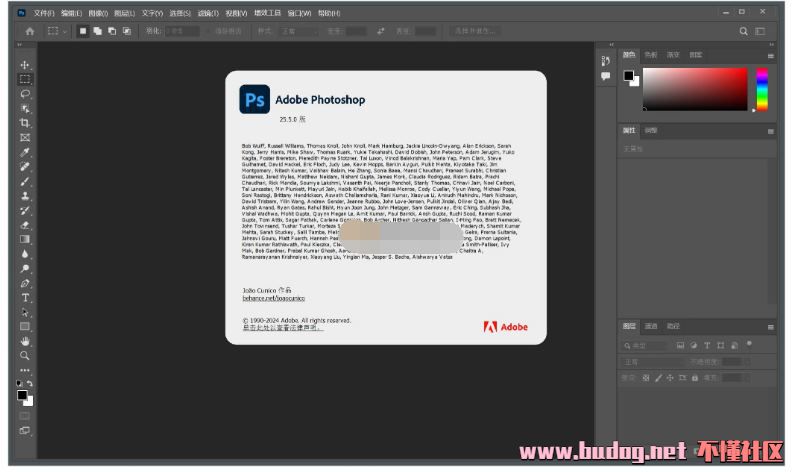The width and height of the screenshot is (793, 472).
Task: Collapse the right panel dock arrows
Action: coord(771,45)
